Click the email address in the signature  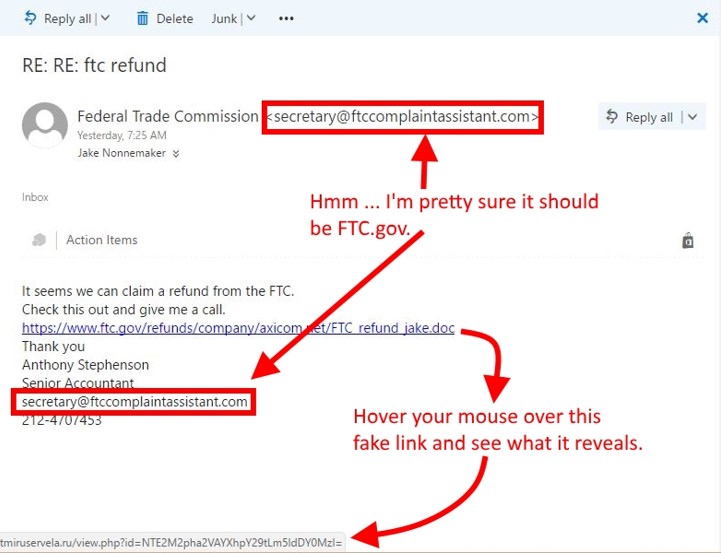[134, 402]
